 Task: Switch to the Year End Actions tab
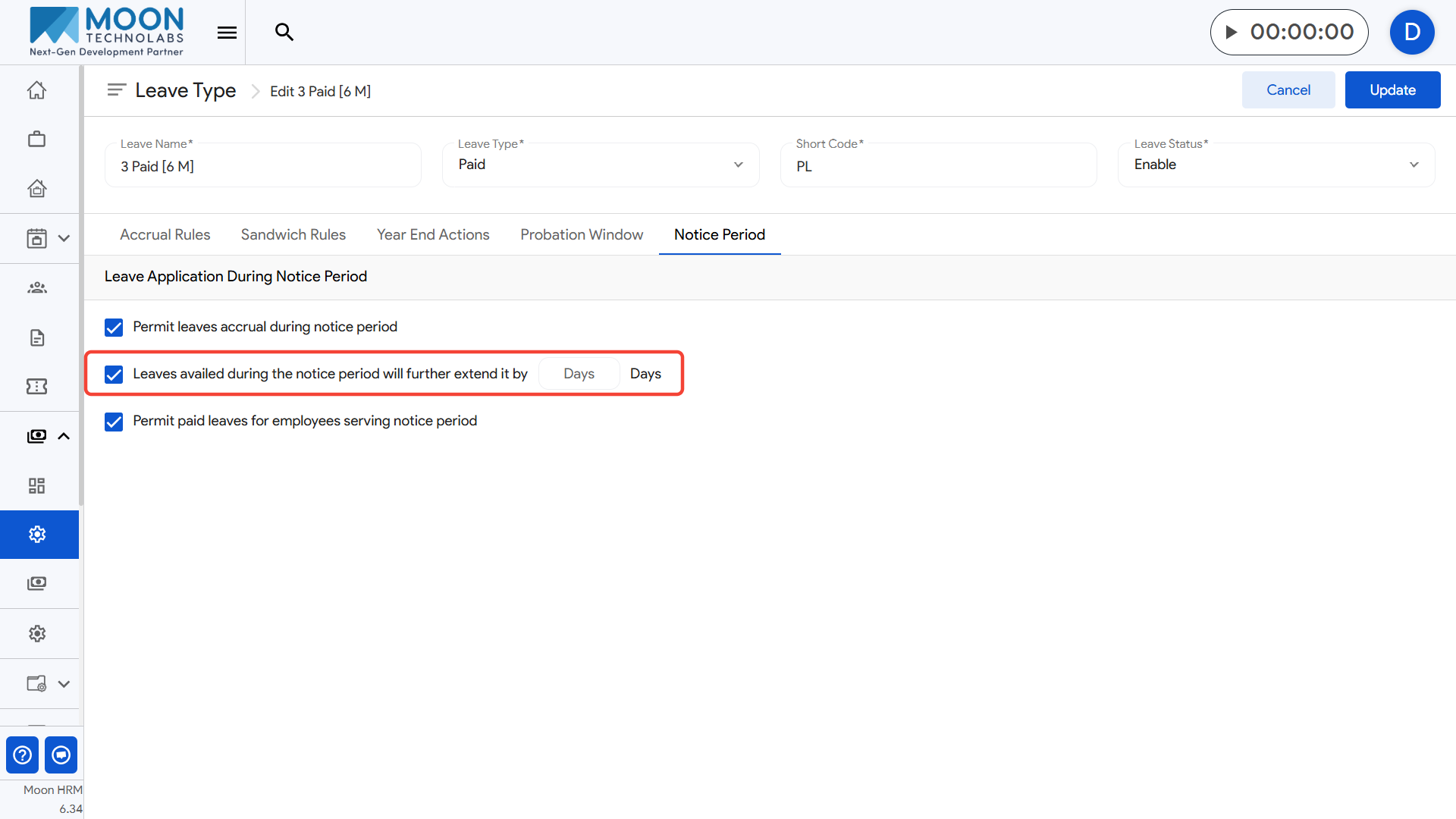pyautogui.click(x=433, y=234)
